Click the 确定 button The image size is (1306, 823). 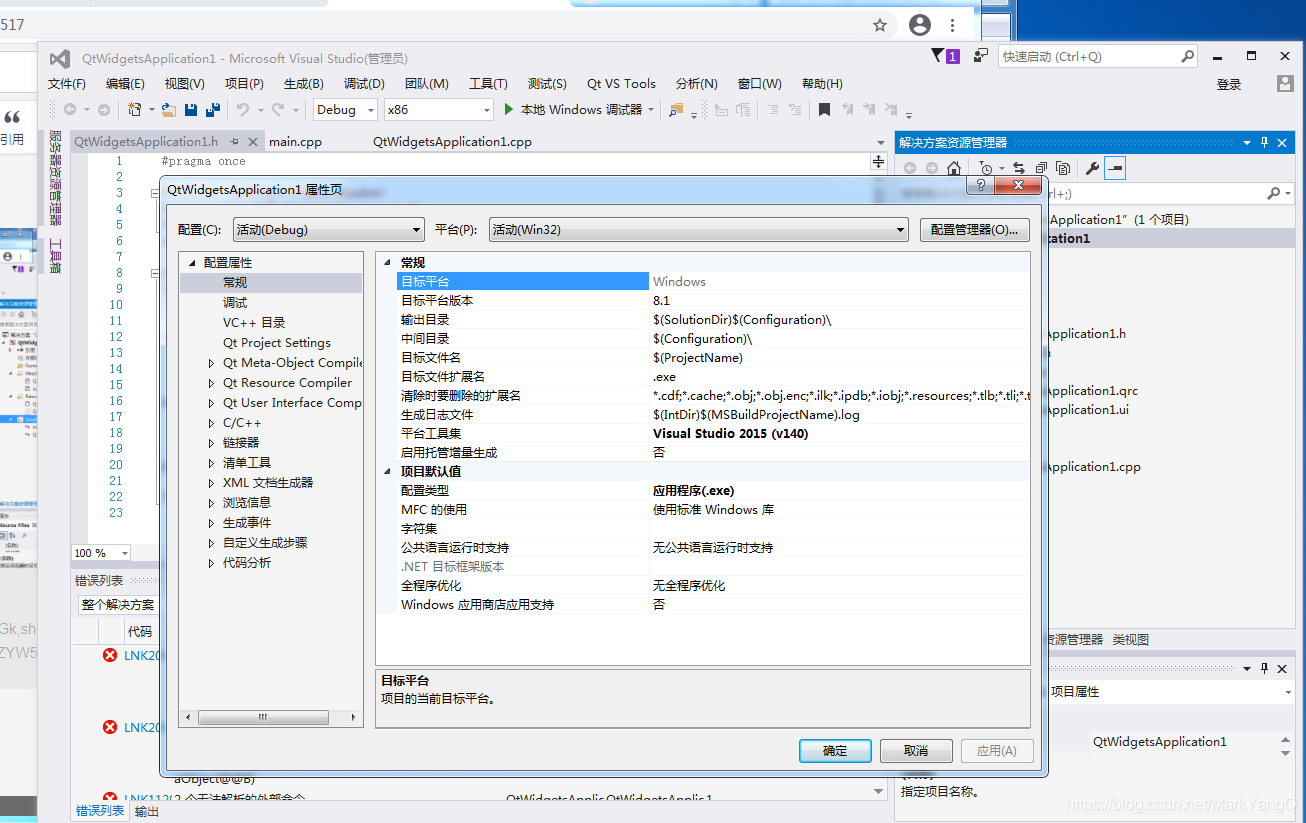(x=835, y=751)
